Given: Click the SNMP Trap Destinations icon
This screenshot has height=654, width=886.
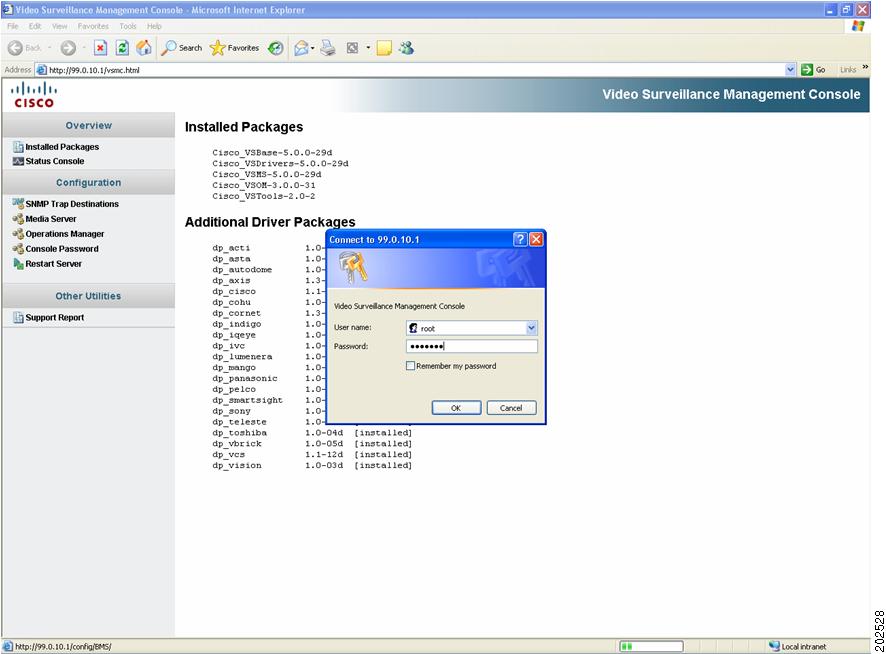Looking at the screenshot, I should [x=18, y=203].
